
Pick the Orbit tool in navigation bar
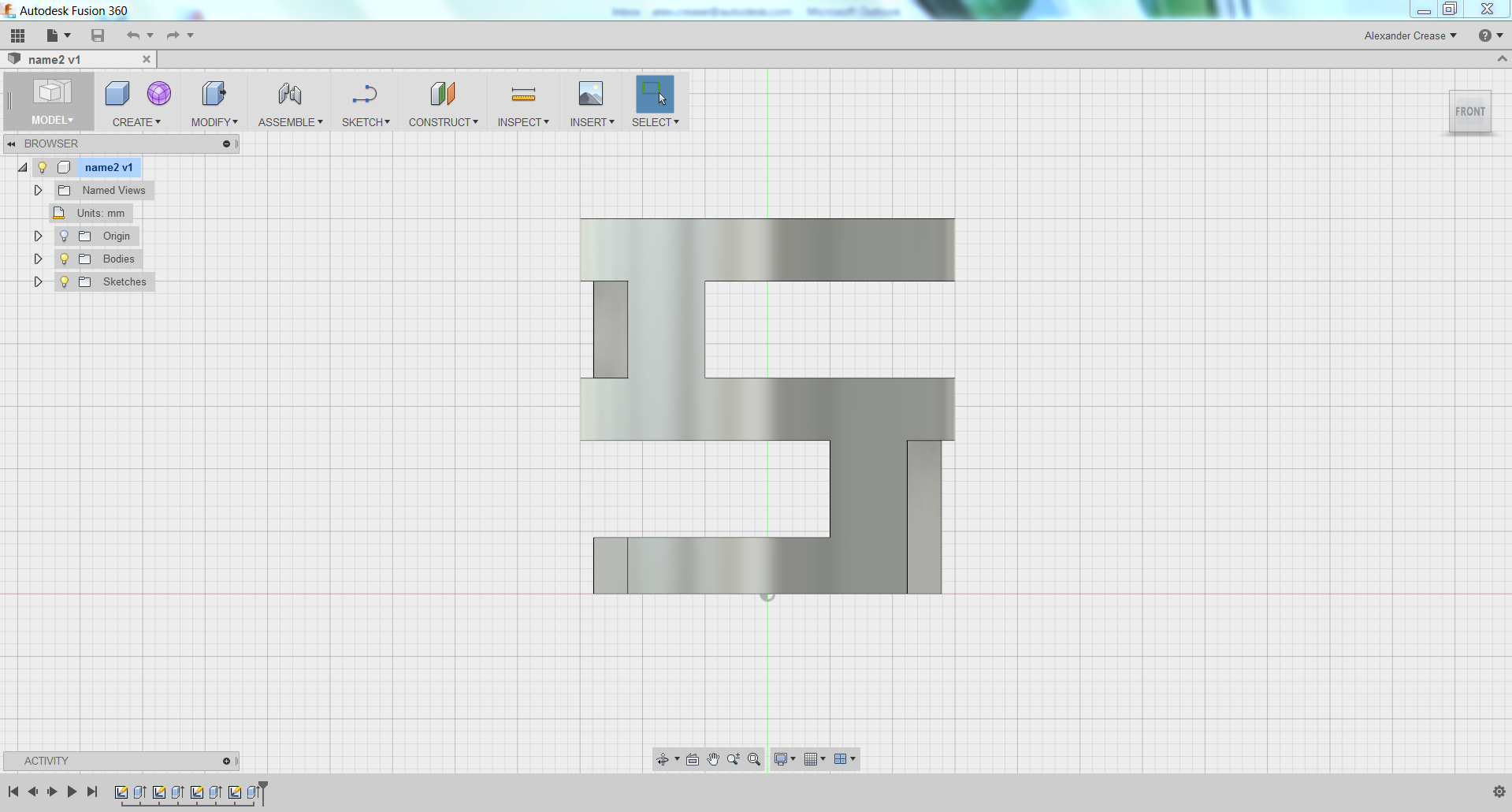click(x=664, y=759)
